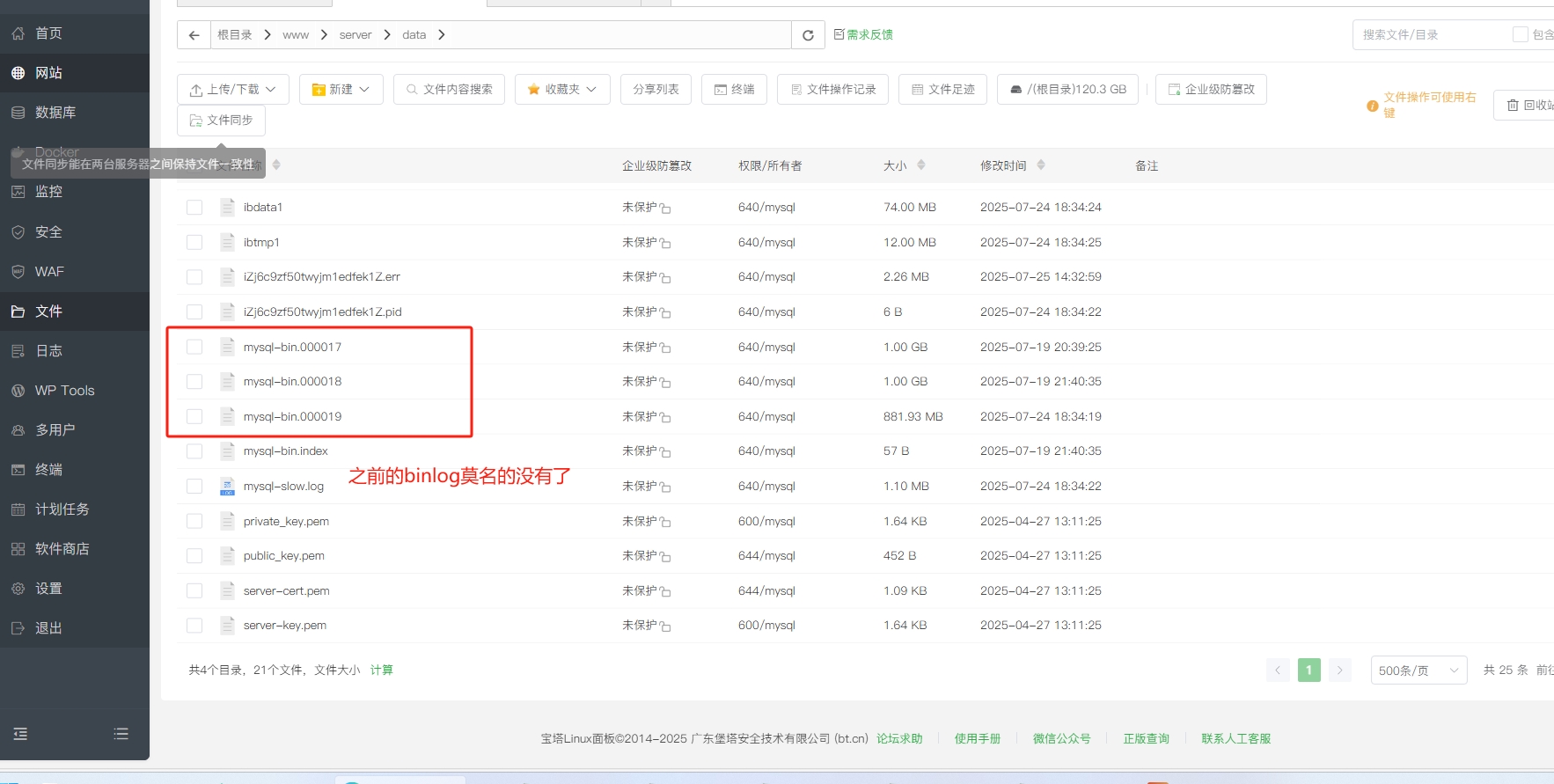Click the 计算 size link
This screenshot has height=784, width=1554.
pyautogui.click(x=382, y=670)
